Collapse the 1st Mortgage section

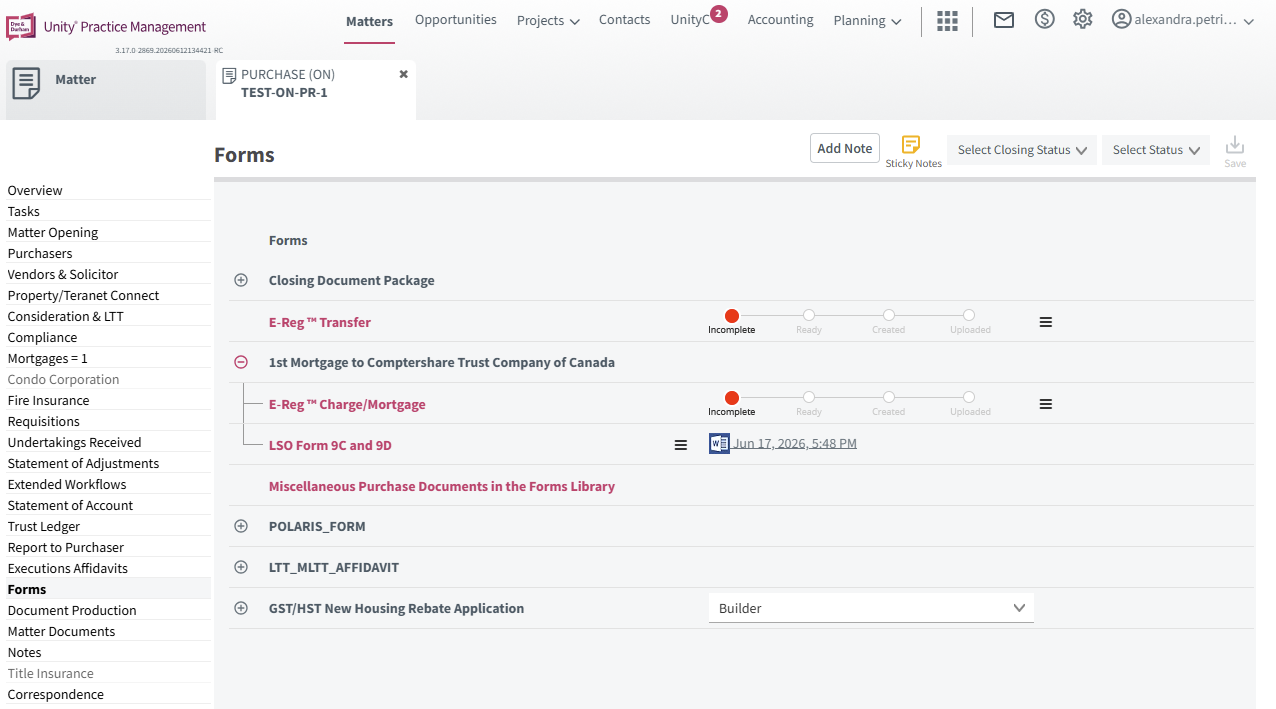(241, 362)
